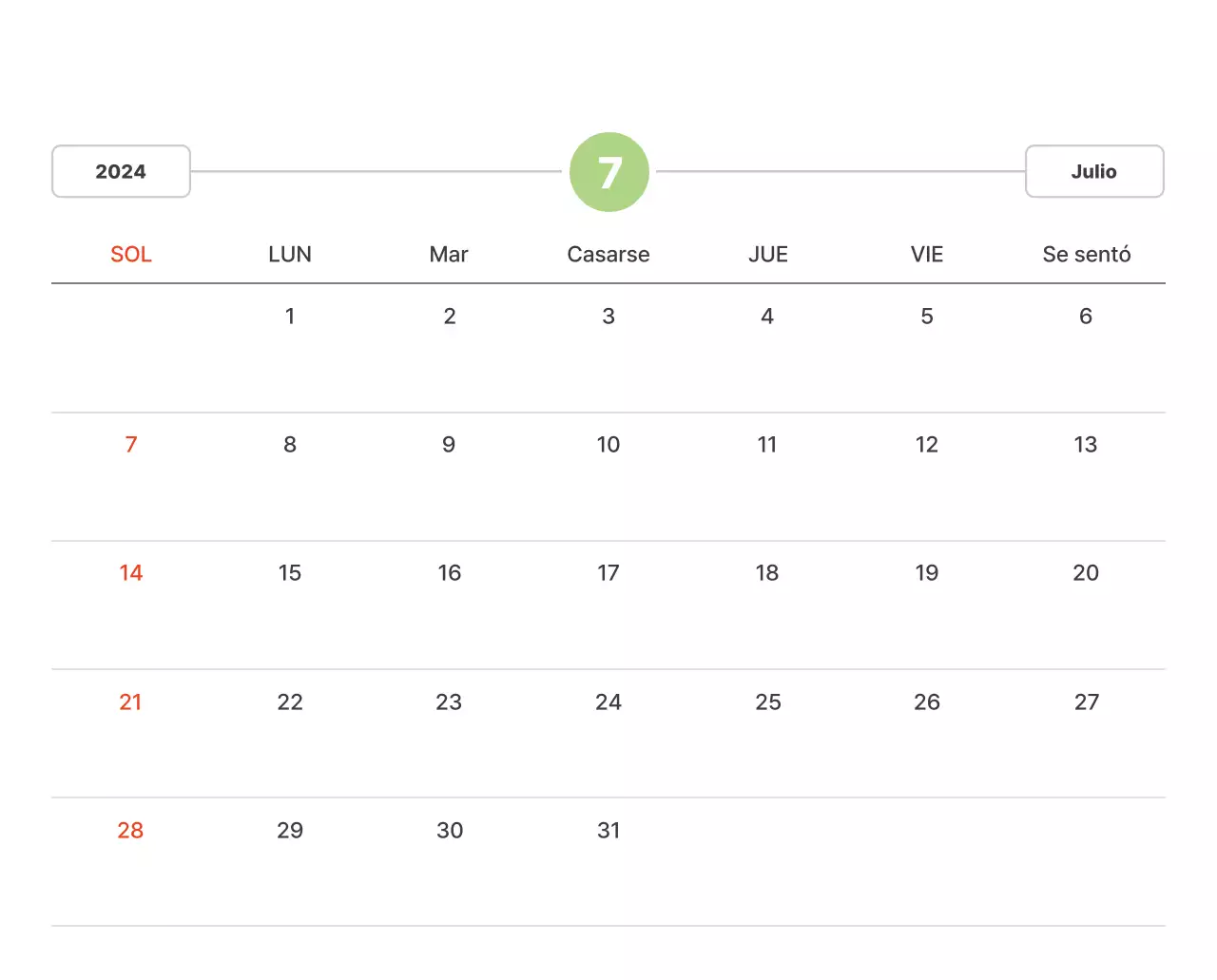Select July 1 on the calendar
The image size is (1217, 980).
pyautogui.click(x=290, y=316)
